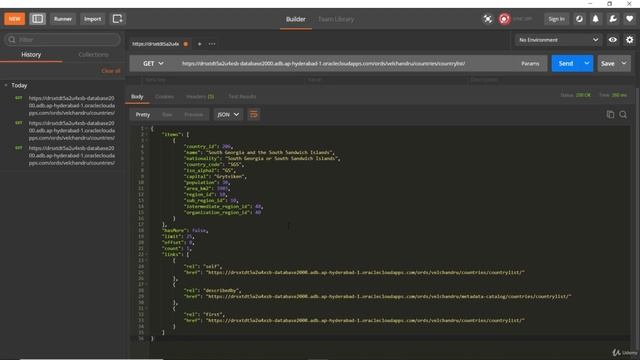This screenshot has width=640, height=360.
Task: Select the response Body tab
Action: pyautogui.click(x=137, y=96)
